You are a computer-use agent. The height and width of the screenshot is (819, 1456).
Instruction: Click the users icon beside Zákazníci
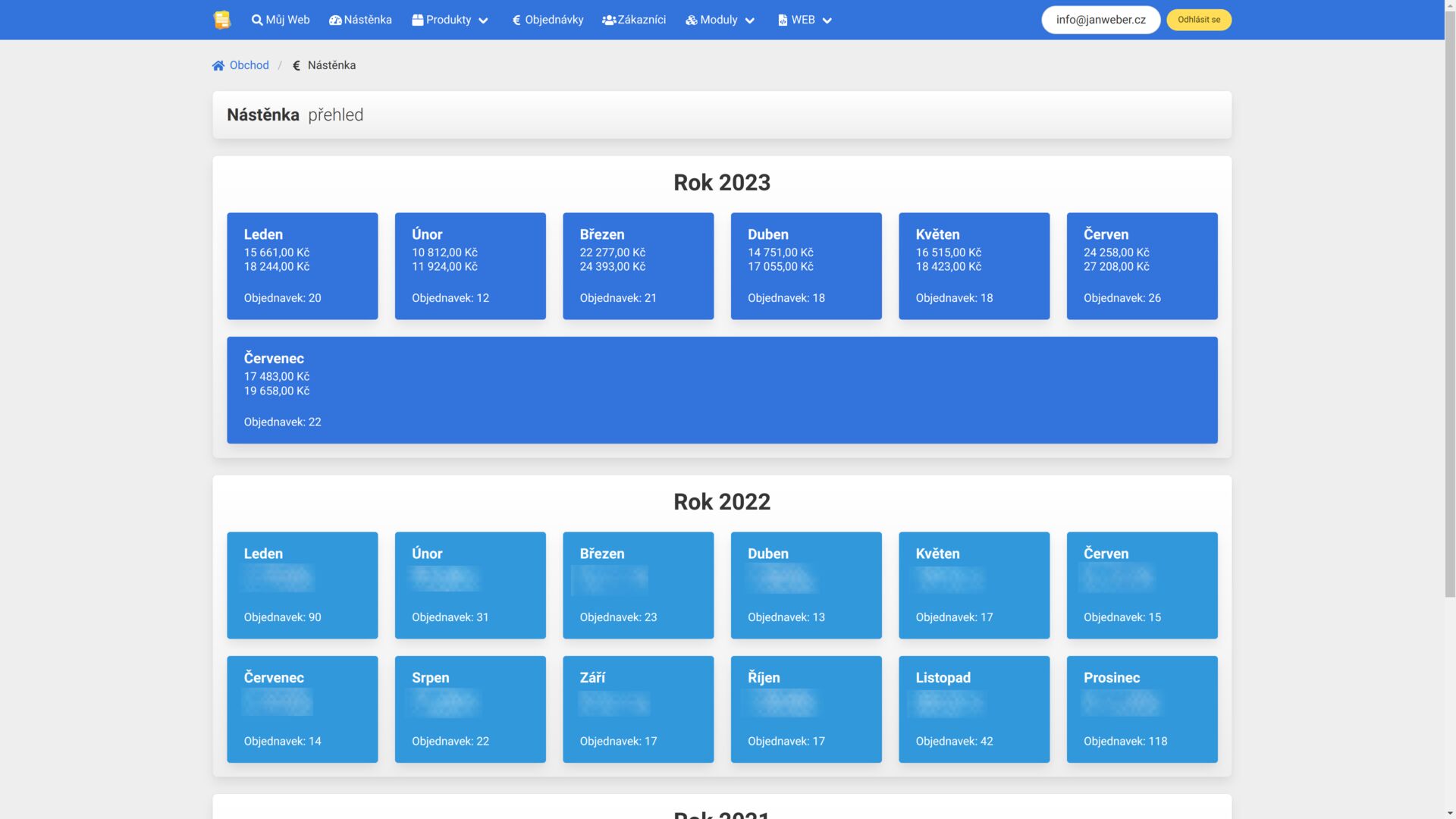(x=609, y=20)
